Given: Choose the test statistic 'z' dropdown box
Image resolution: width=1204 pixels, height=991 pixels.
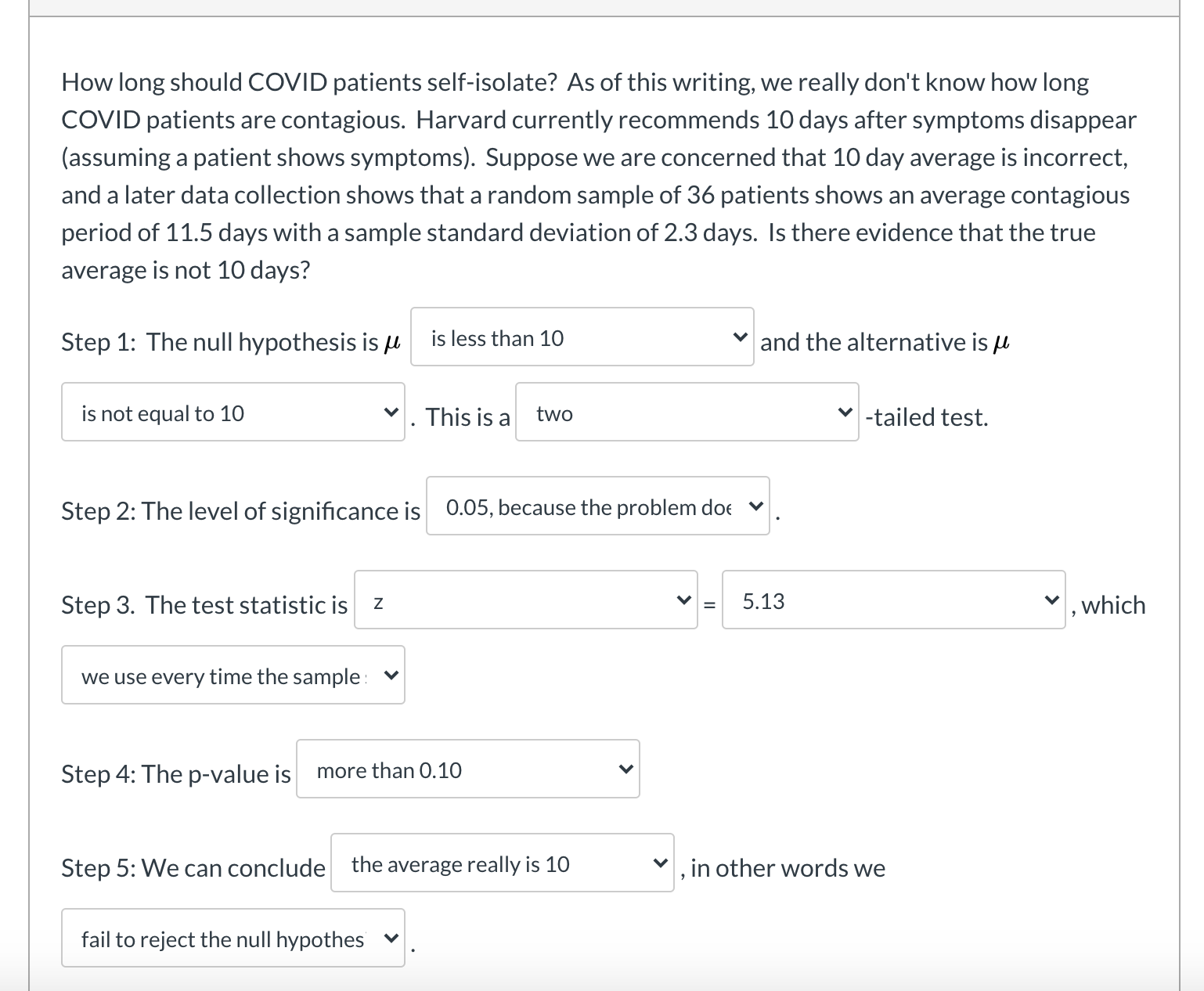Looking at the screenshot, I should [525, 601].
